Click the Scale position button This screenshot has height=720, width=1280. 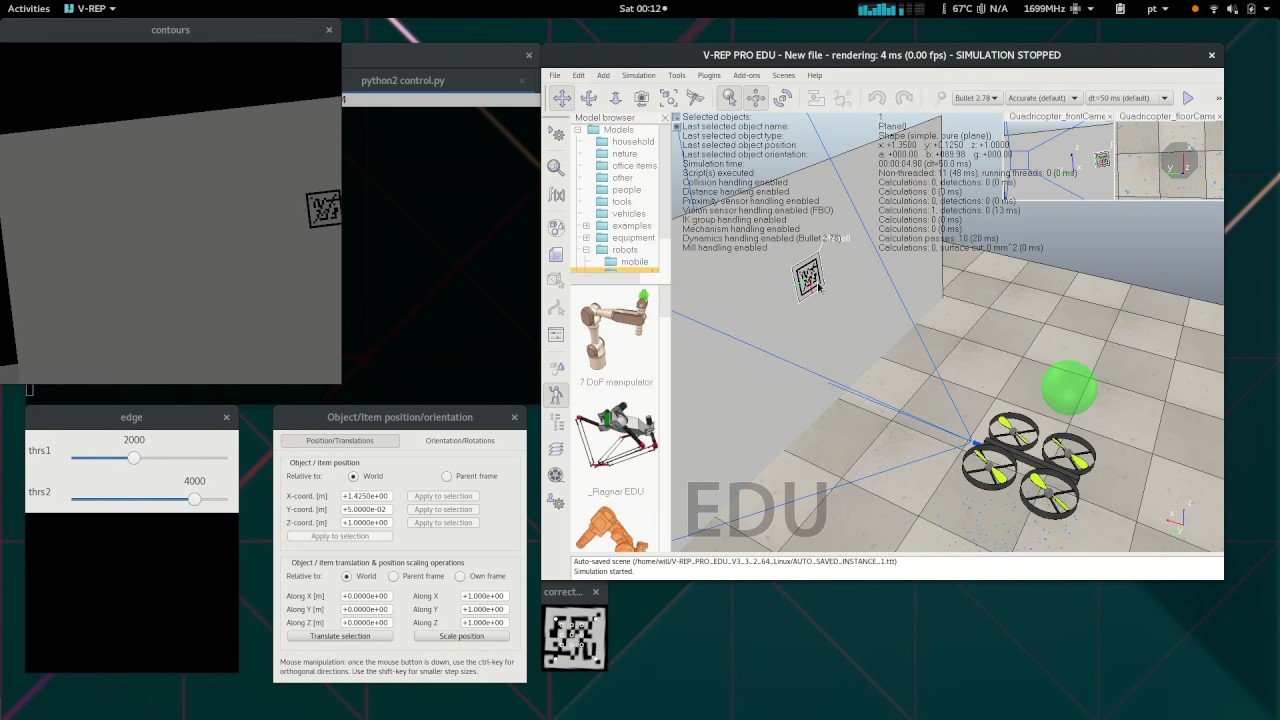pyautogui.click(x=462, y=636)
